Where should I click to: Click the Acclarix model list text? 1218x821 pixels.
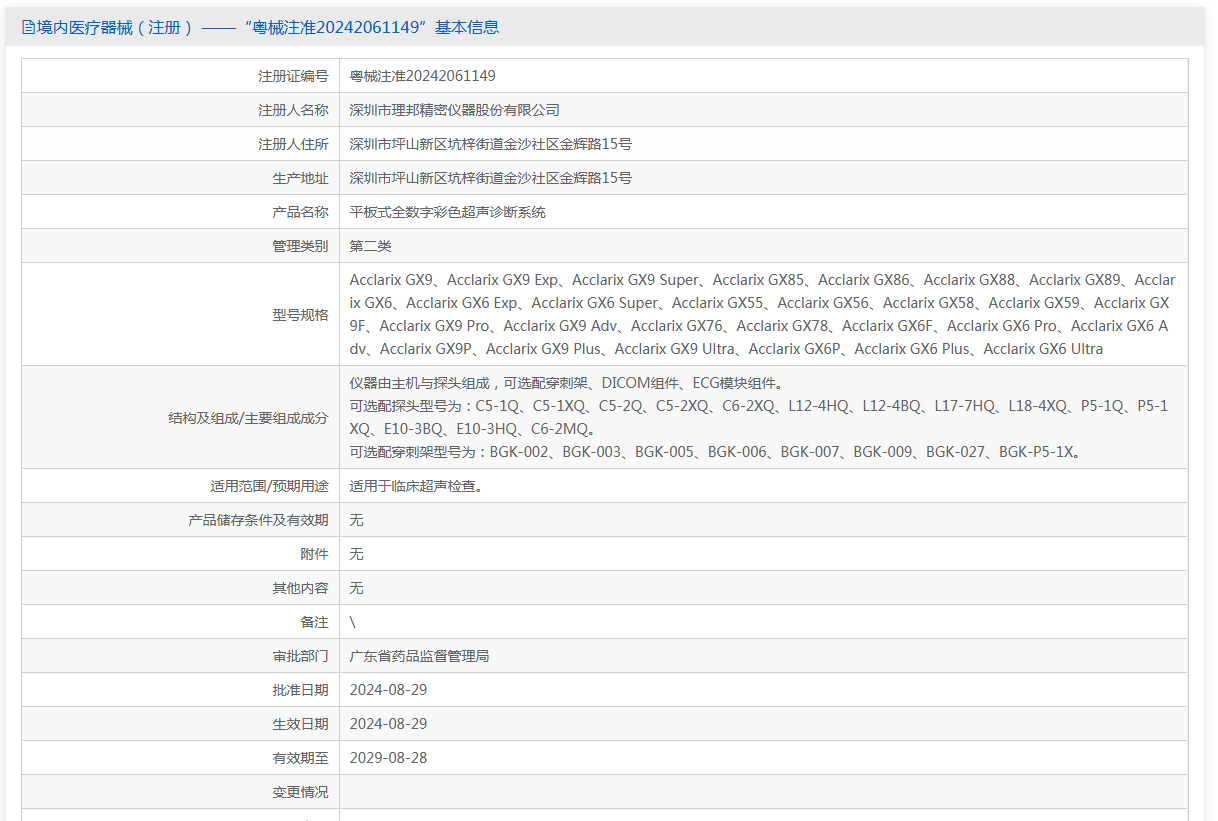(762, 314)
